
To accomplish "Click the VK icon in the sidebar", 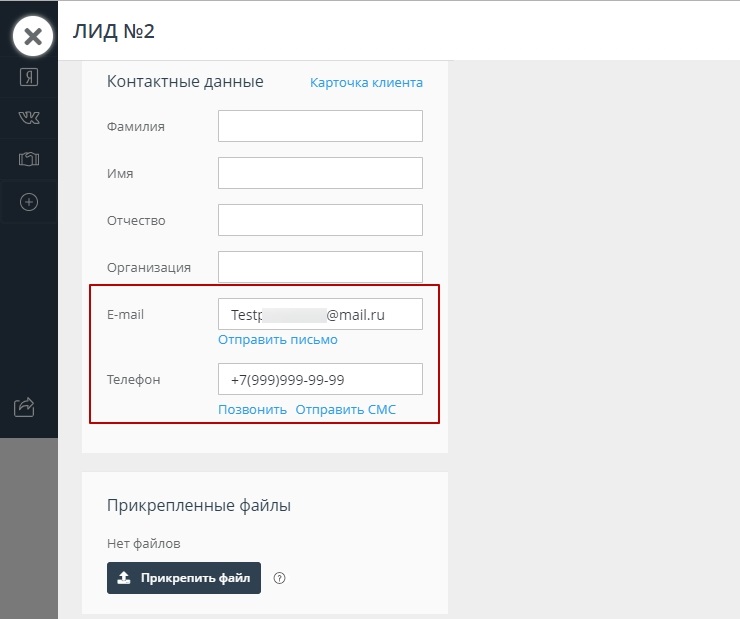I will (29, 118).
